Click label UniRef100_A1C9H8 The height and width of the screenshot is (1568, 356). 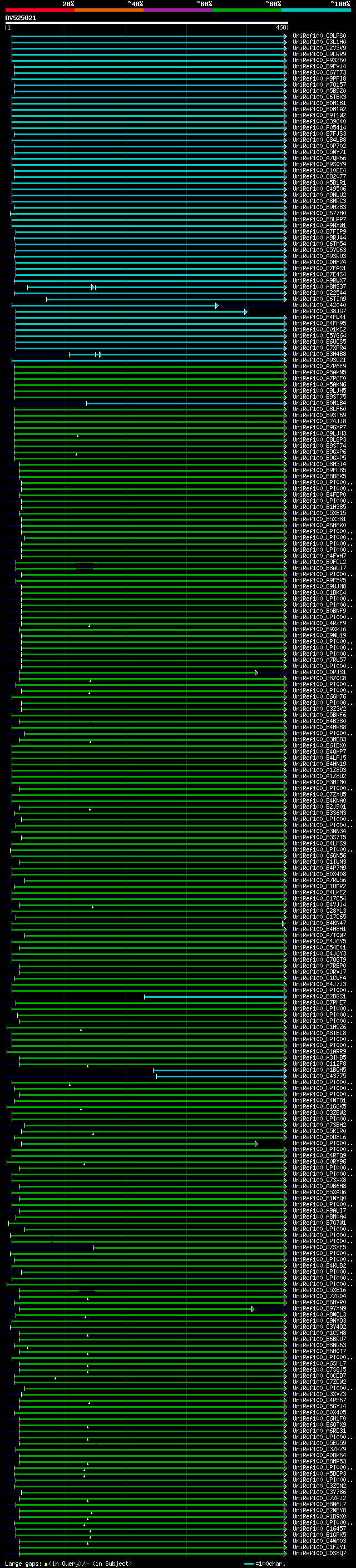(319, 1333)
